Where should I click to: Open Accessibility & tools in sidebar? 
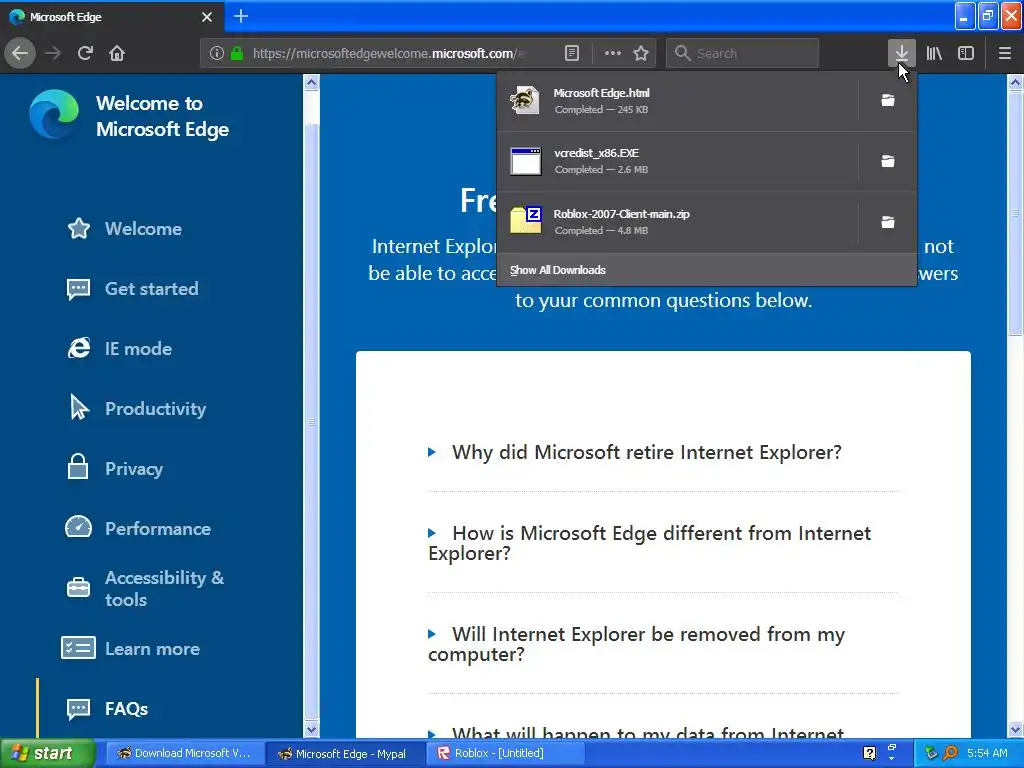pyautogui.click(x=145, y=588)
